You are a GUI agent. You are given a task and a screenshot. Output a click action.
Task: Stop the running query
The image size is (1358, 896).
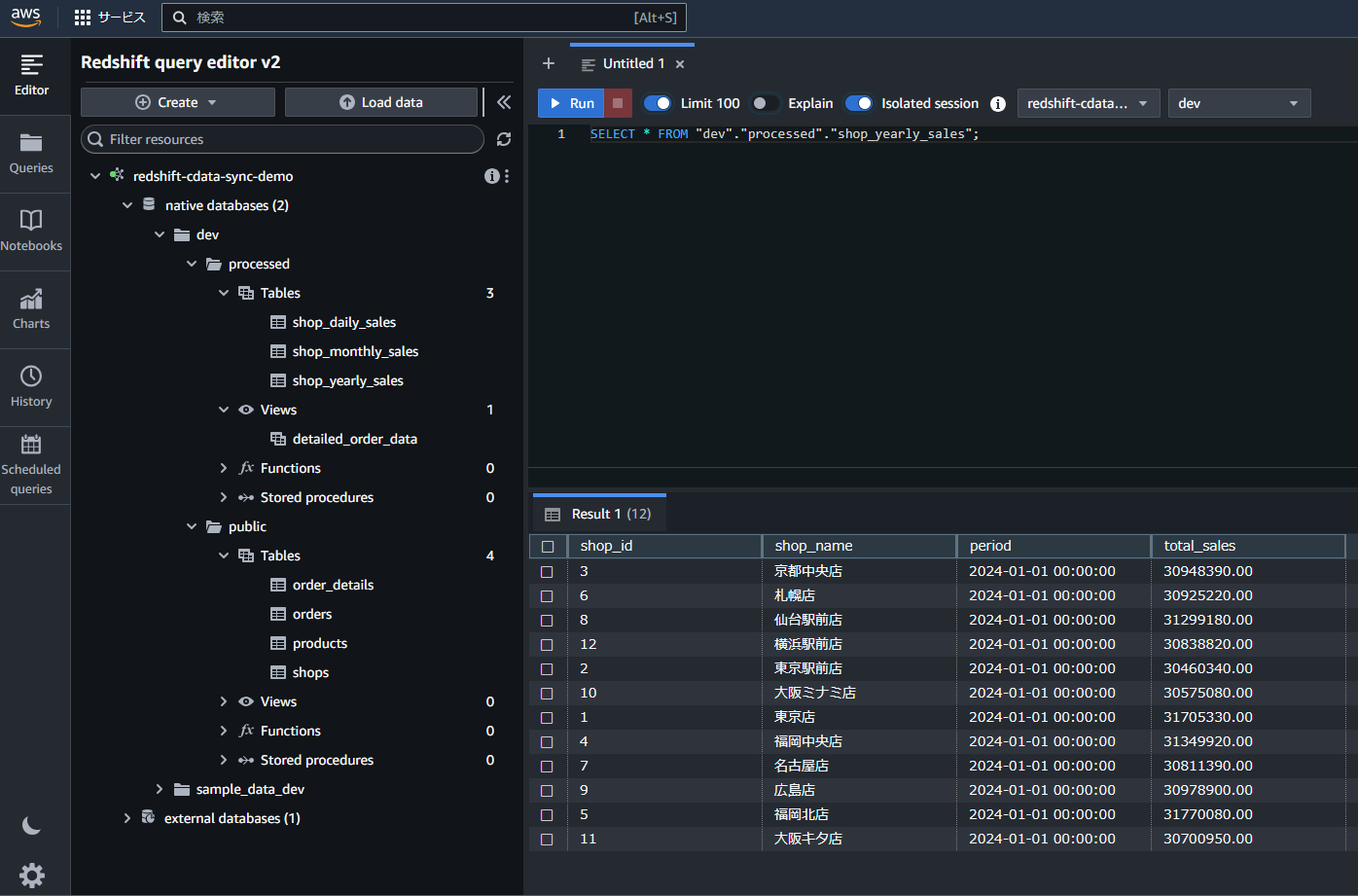pos(618,103)
